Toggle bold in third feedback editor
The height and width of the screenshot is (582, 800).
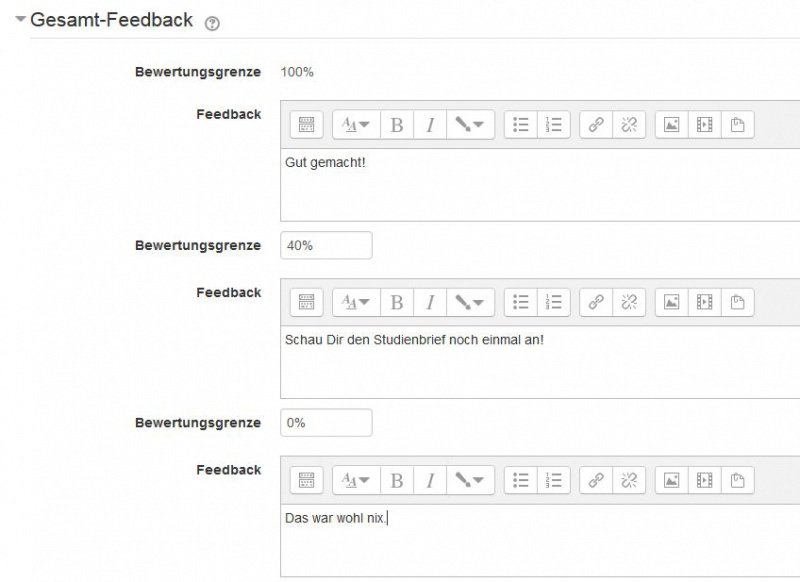coord(397,480)
